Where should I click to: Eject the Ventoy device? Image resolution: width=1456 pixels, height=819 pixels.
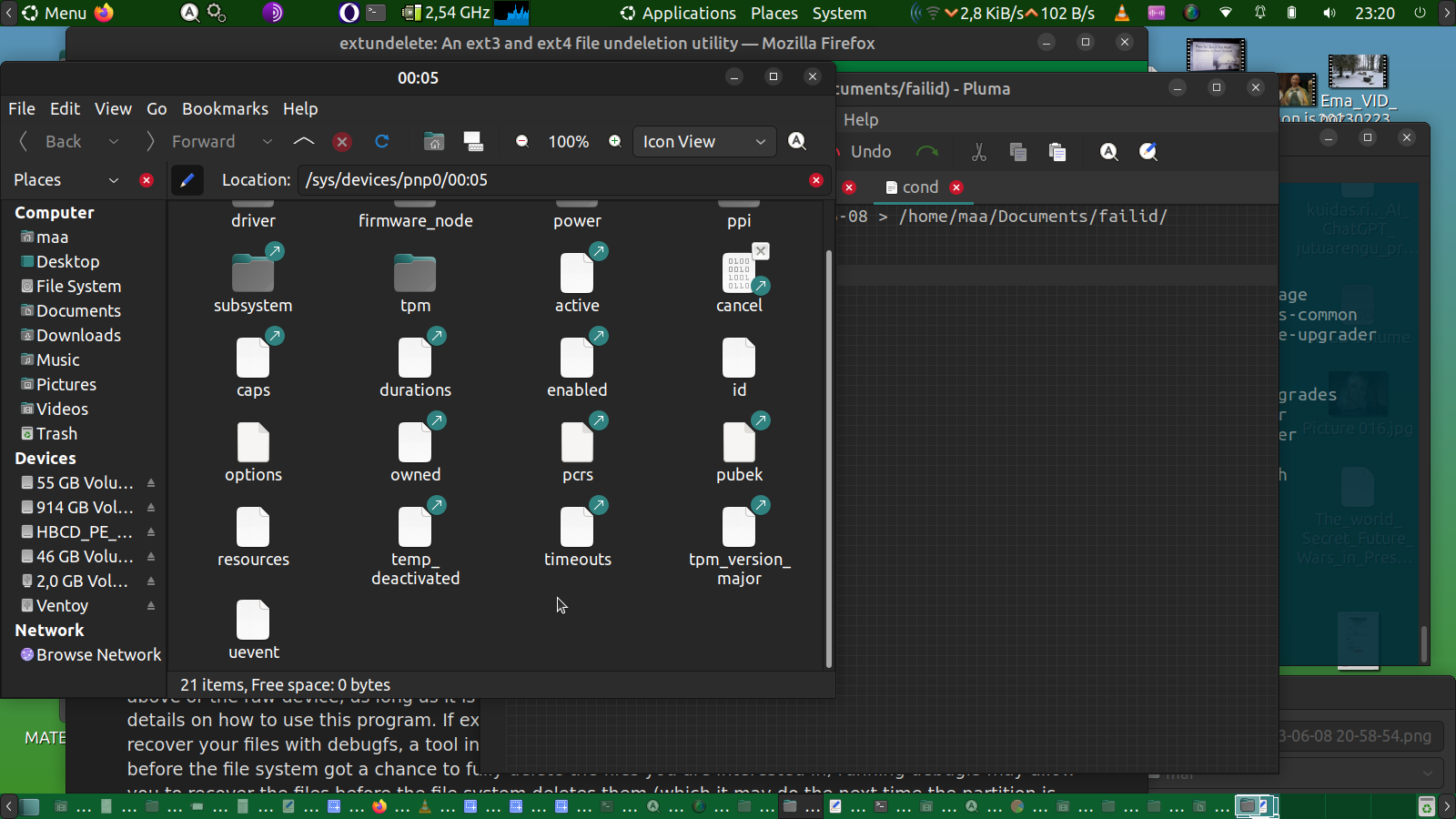151,606
